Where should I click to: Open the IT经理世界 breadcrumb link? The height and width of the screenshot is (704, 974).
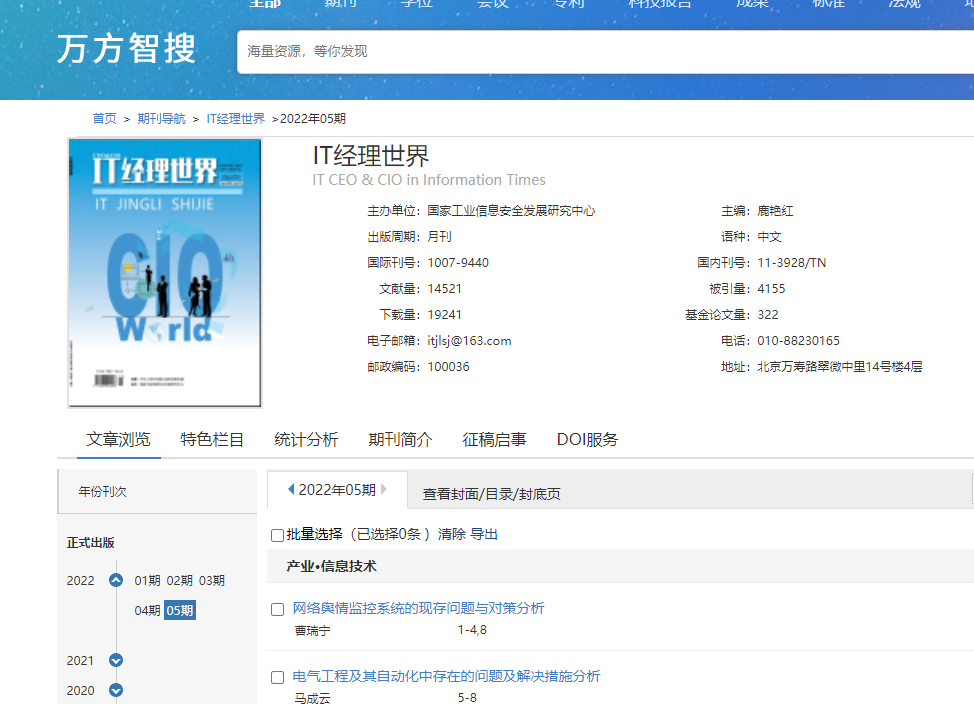[235, 119]
